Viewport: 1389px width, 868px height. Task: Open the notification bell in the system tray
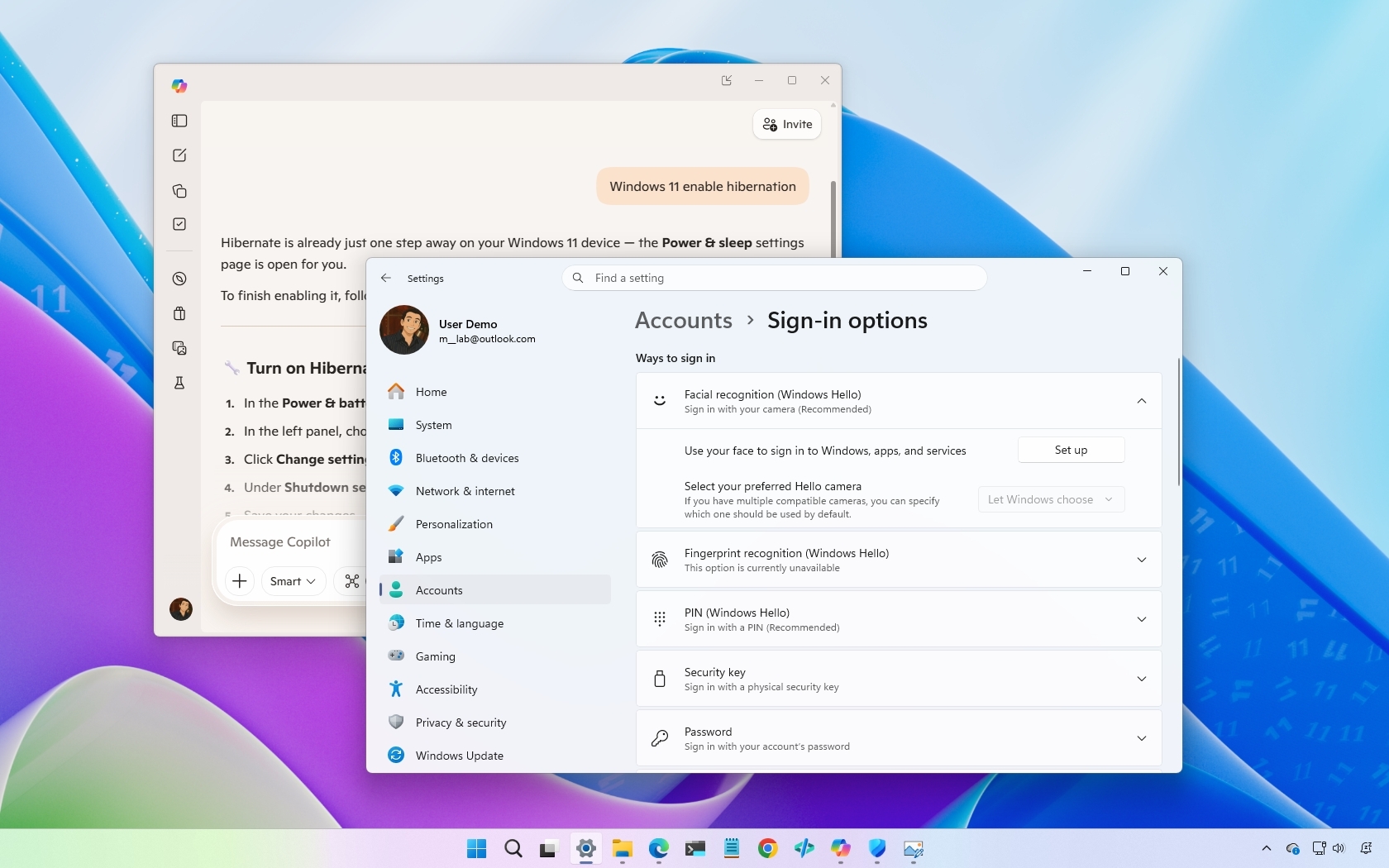(1368, 849)
